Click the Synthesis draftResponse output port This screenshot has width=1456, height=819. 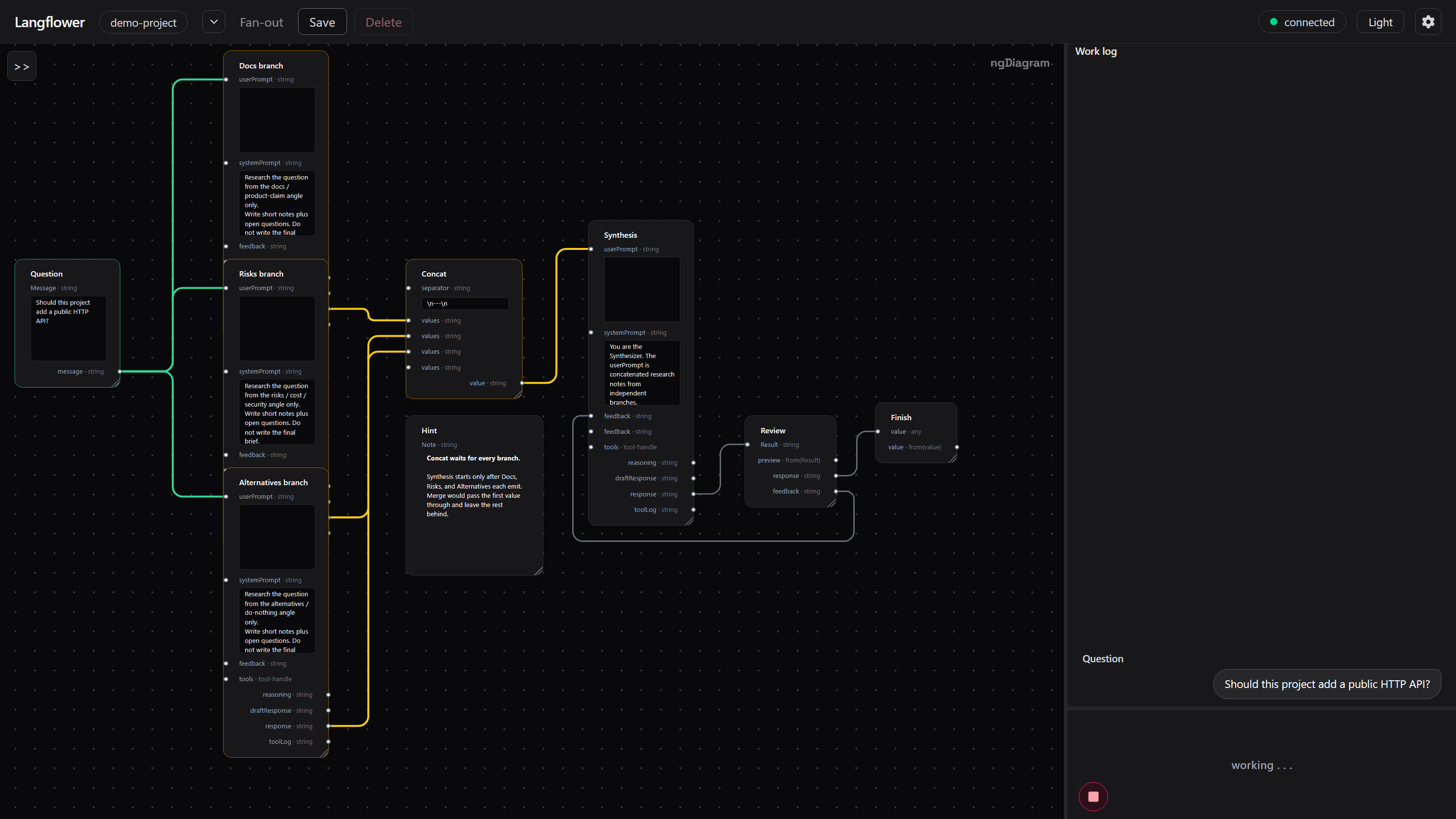coord(694,478)
